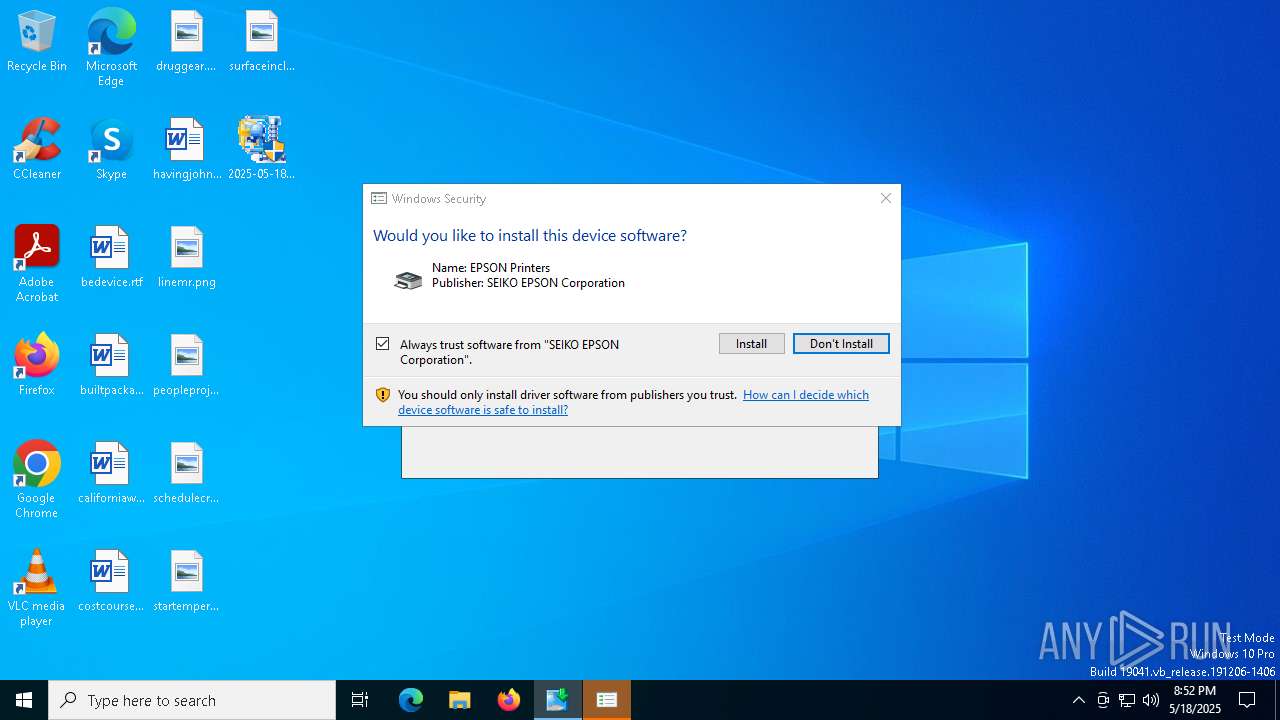Click the Install button
The height and width of the screenshot is (720, 1280).
(752, 343)
